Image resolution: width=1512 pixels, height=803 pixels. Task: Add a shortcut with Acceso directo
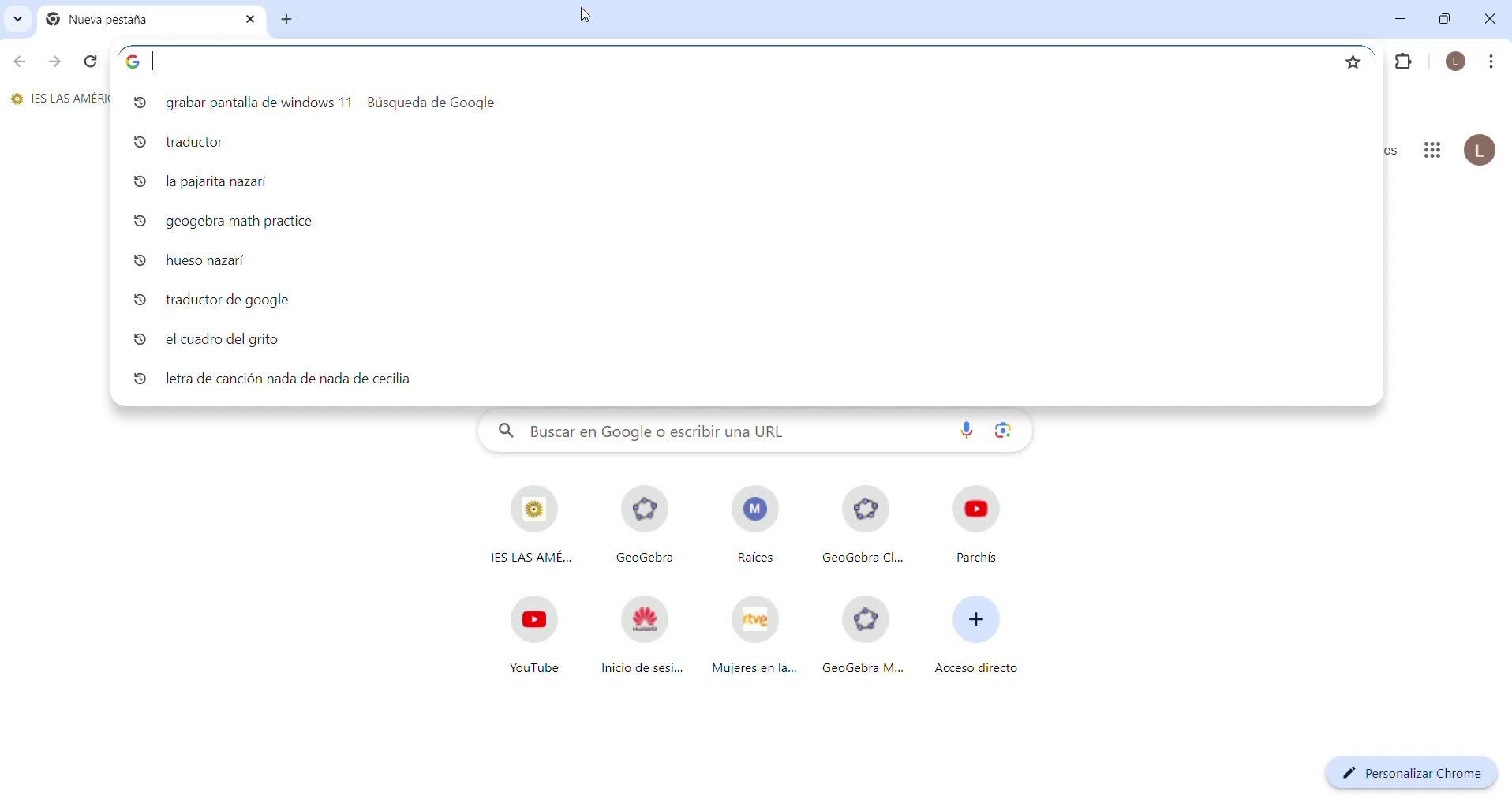(x=976, y=635)
